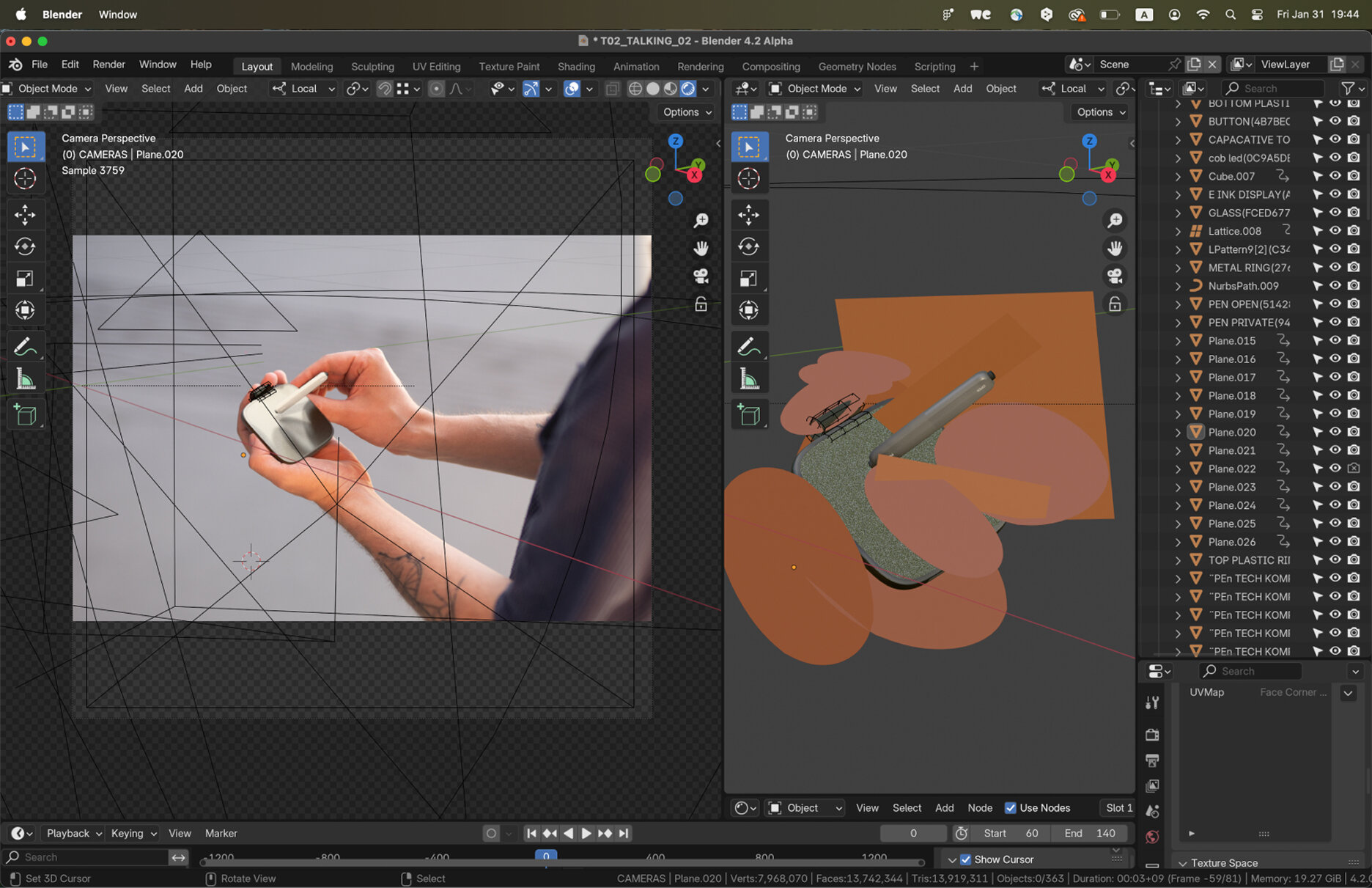Open Object Mode dropdown in left viewport
1372x888 pixels.
[48, 89]
